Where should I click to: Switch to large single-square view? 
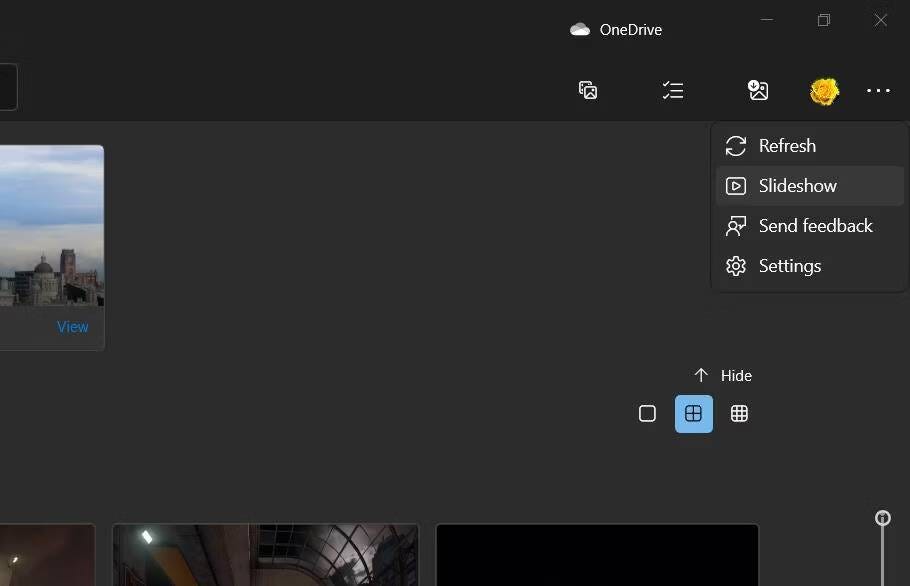[x=647, y=414]
